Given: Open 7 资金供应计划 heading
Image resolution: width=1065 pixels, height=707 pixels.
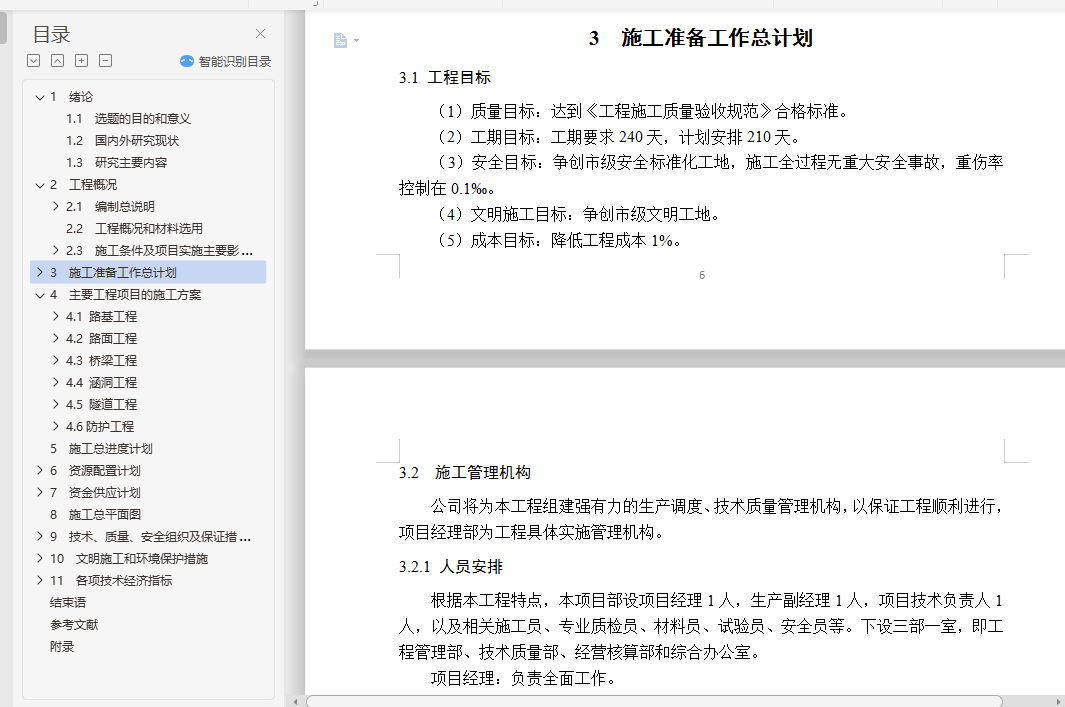Looking at the screenshot, I should [95, 492].
